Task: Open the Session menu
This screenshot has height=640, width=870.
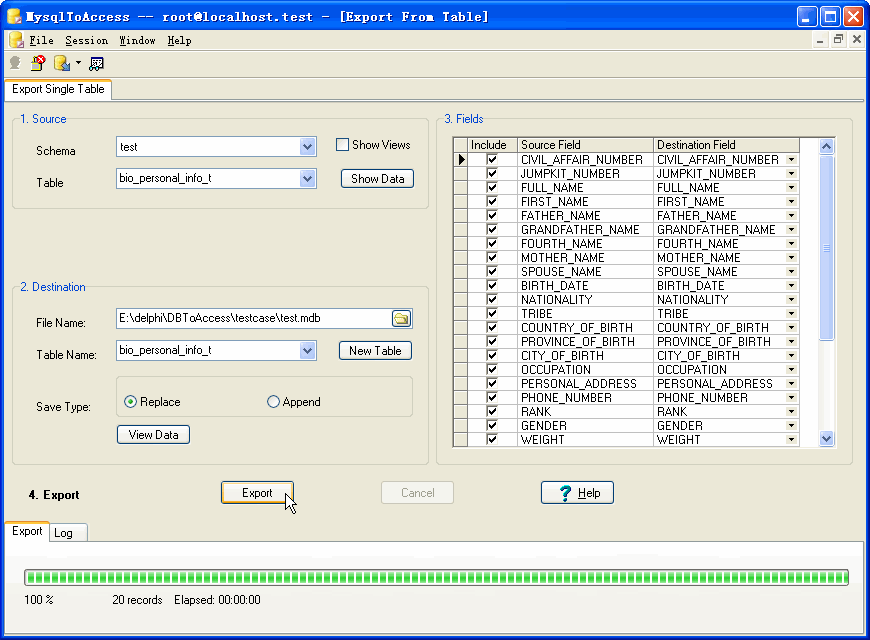Action: 87,41
